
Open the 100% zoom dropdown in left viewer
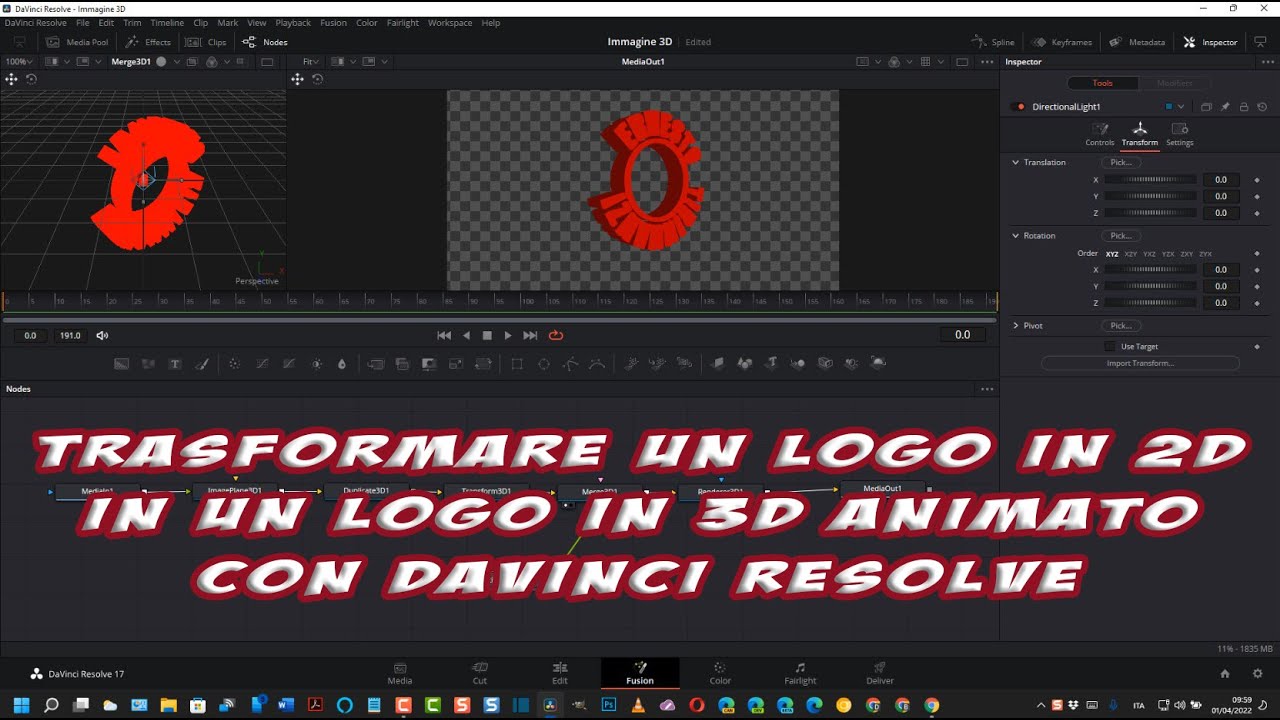(17, 62)
